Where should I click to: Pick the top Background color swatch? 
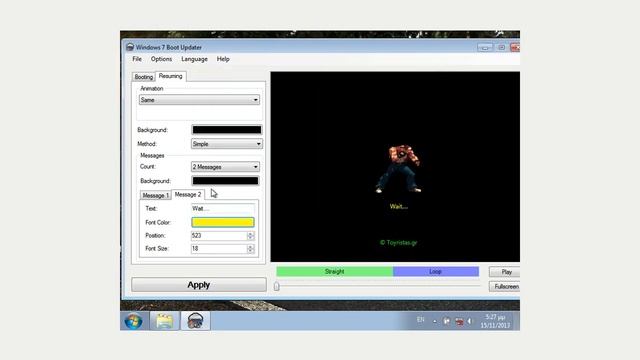click(227, 130)
